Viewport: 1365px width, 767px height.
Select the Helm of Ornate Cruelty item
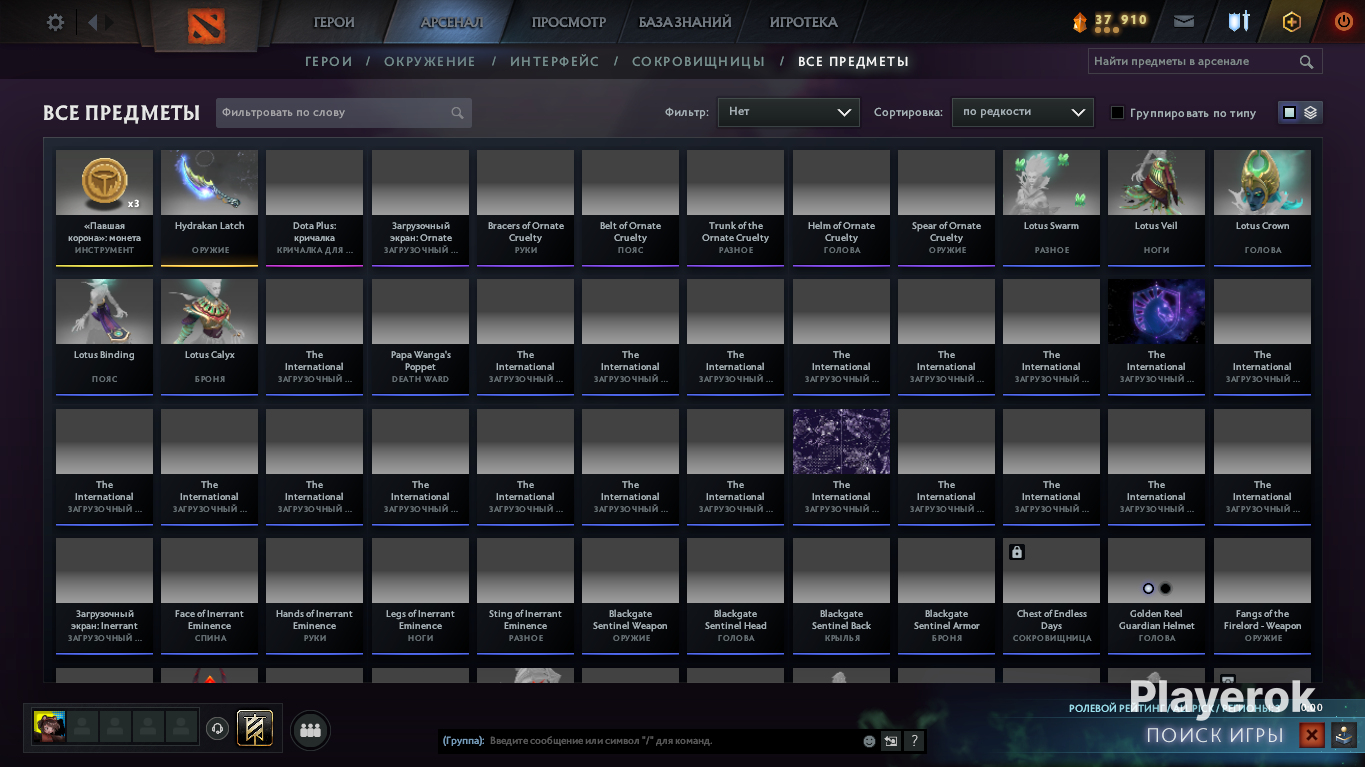[841, 208]
